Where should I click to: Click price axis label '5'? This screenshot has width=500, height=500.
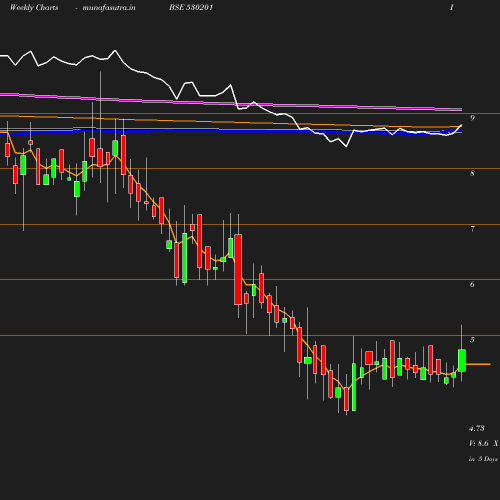coord(472,340)
